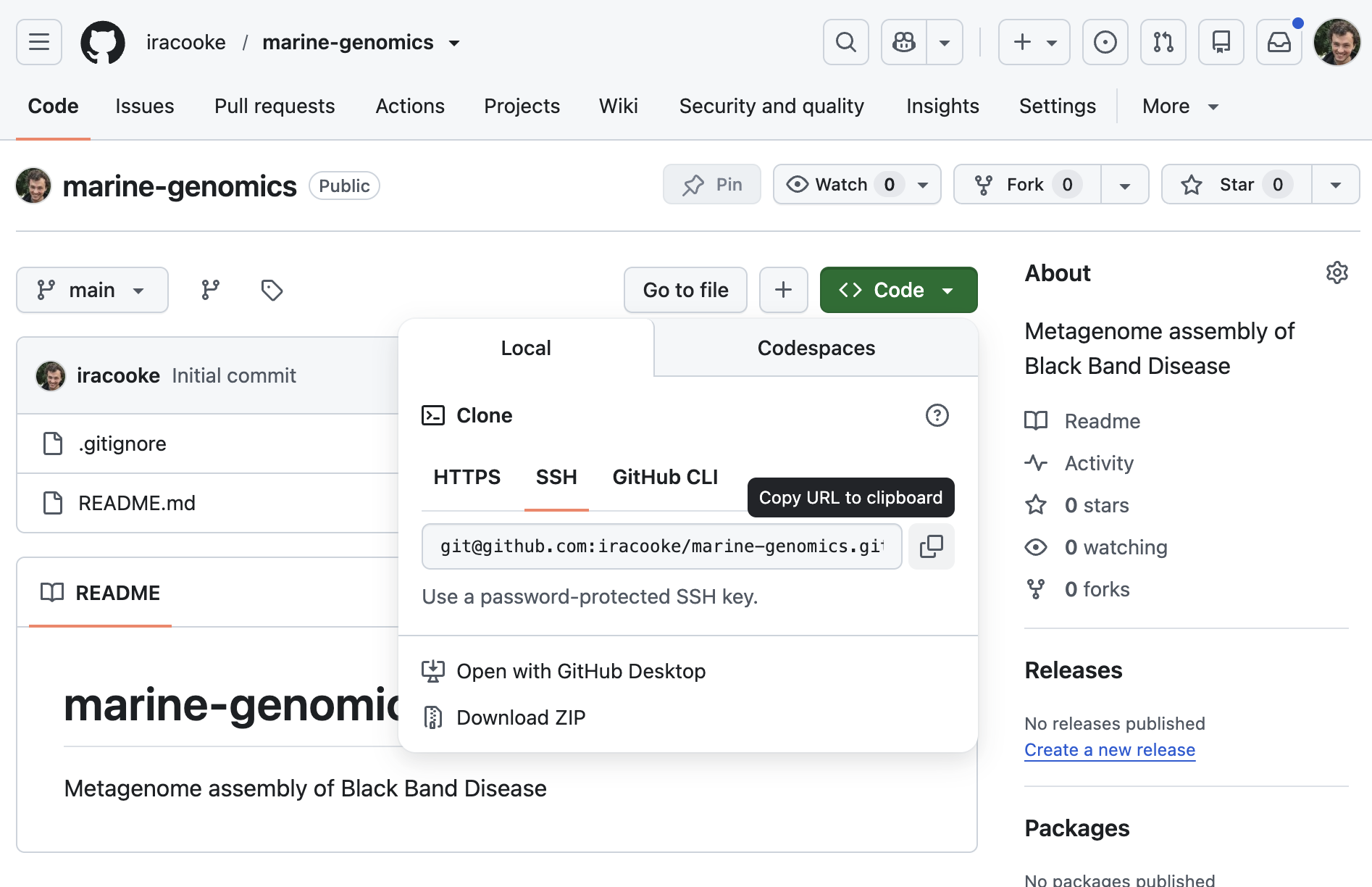Pin the repository with the Pin button
This screenshot has height=887, width=1372.
pyautogui.click(x=712, y=185)
